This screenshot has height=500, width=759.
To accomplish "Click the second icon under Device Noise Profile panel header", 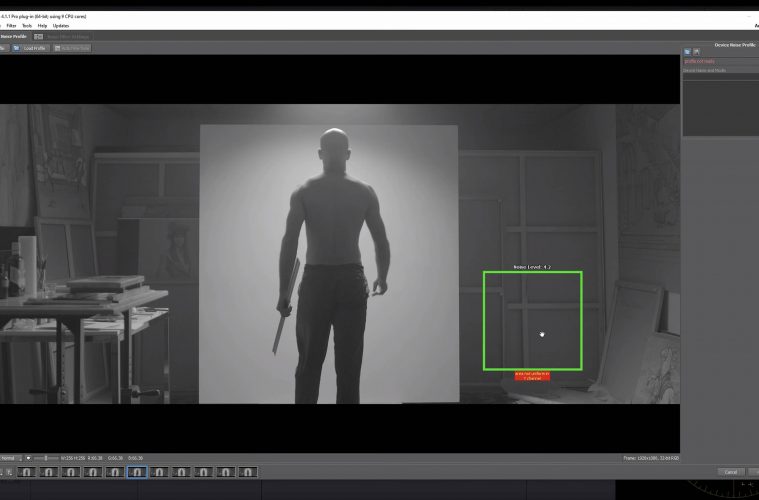I will 696,51.
